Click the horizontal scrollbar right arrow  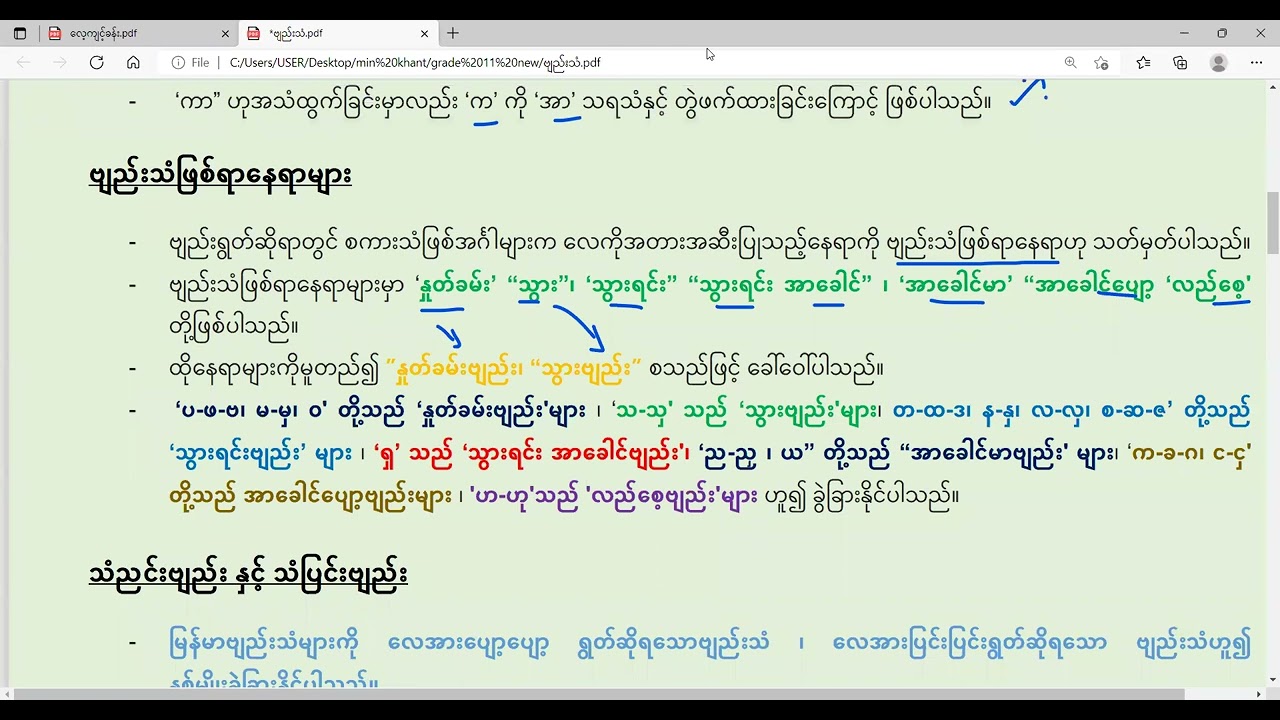click(1258, 694)
